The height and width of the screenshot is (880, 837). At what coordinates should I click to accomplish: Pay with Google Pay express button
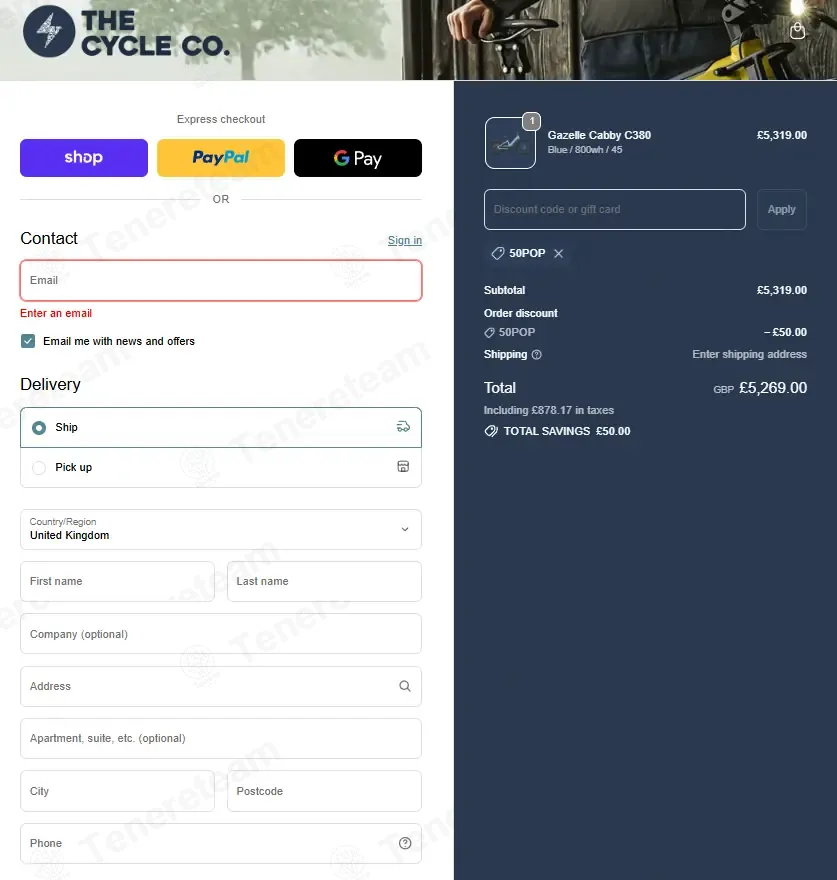point(358,158)
